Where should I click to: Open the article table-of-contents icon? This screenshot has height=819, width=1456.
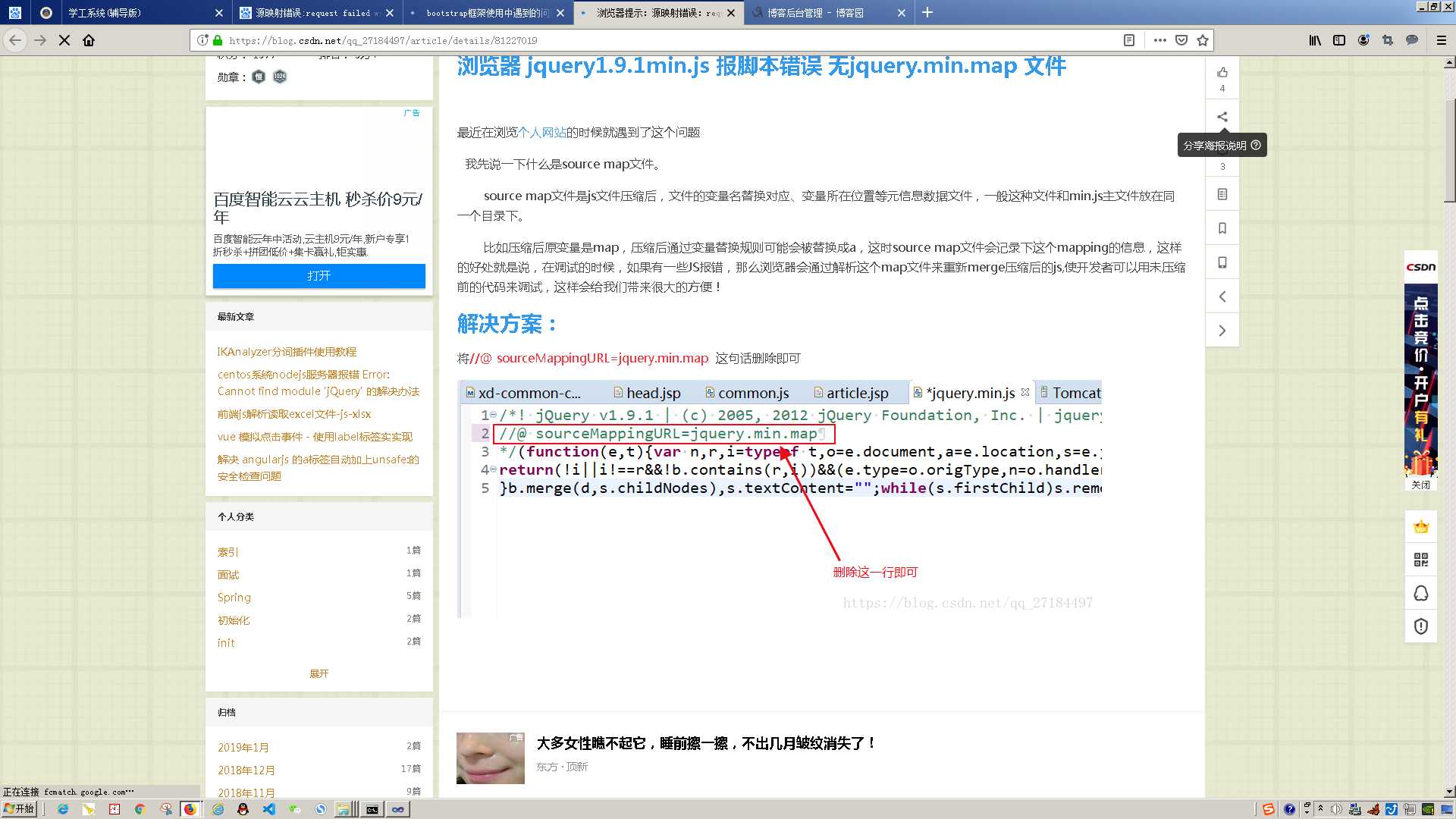[1222, 194]
